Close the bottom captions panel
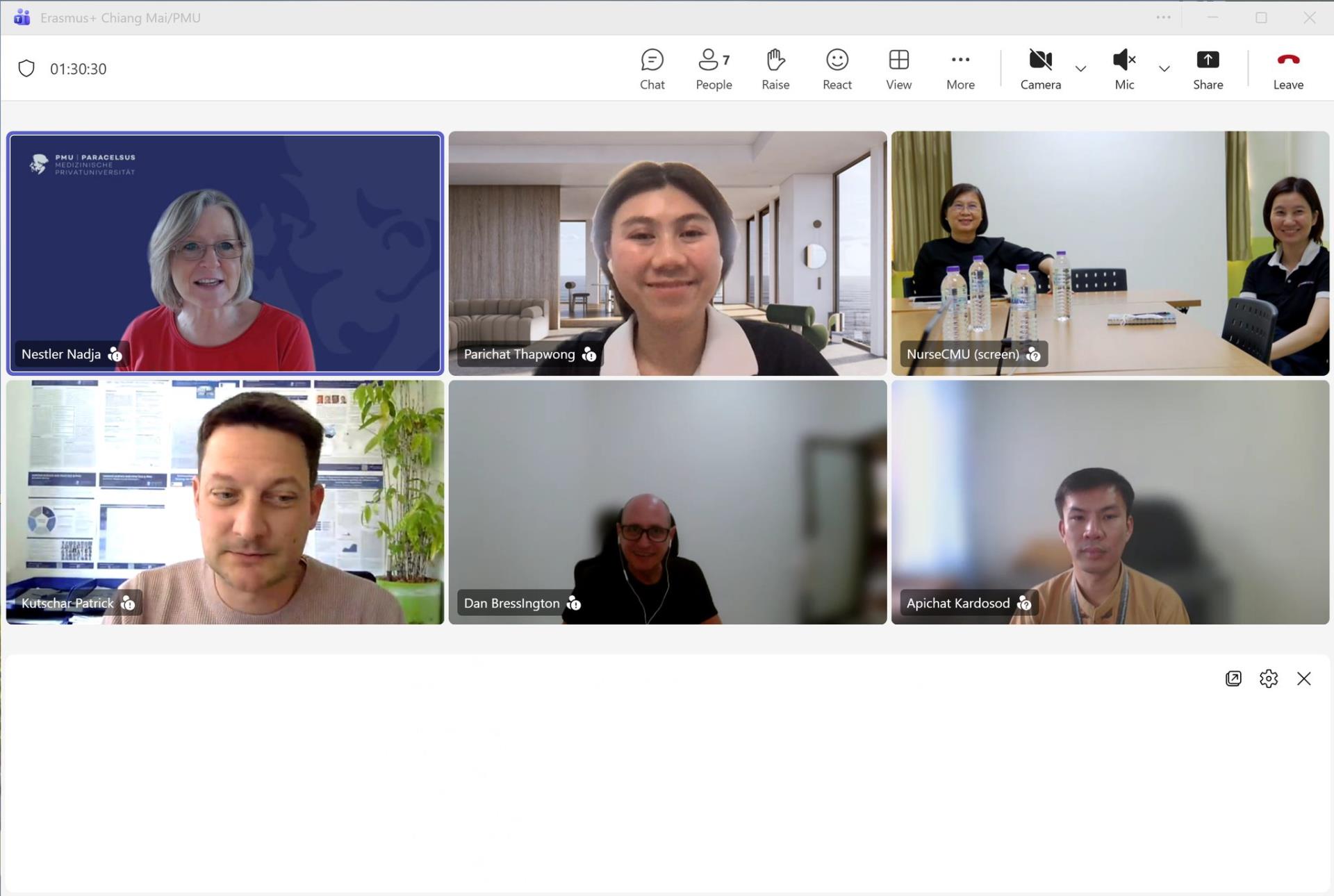The width and height of the screenshot is (1334, 896). tap(1303, 679)
